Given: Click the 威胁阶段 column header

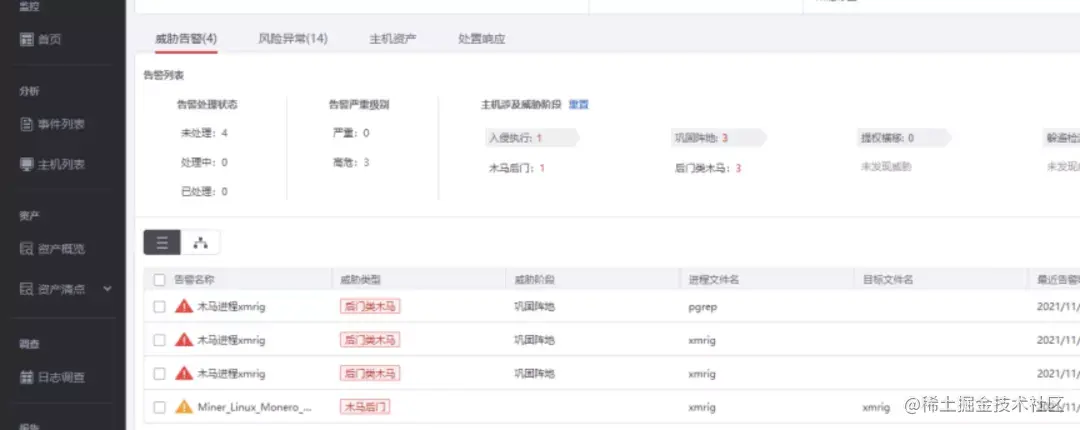Looking at the screenshot, I should tap(534, 280).
